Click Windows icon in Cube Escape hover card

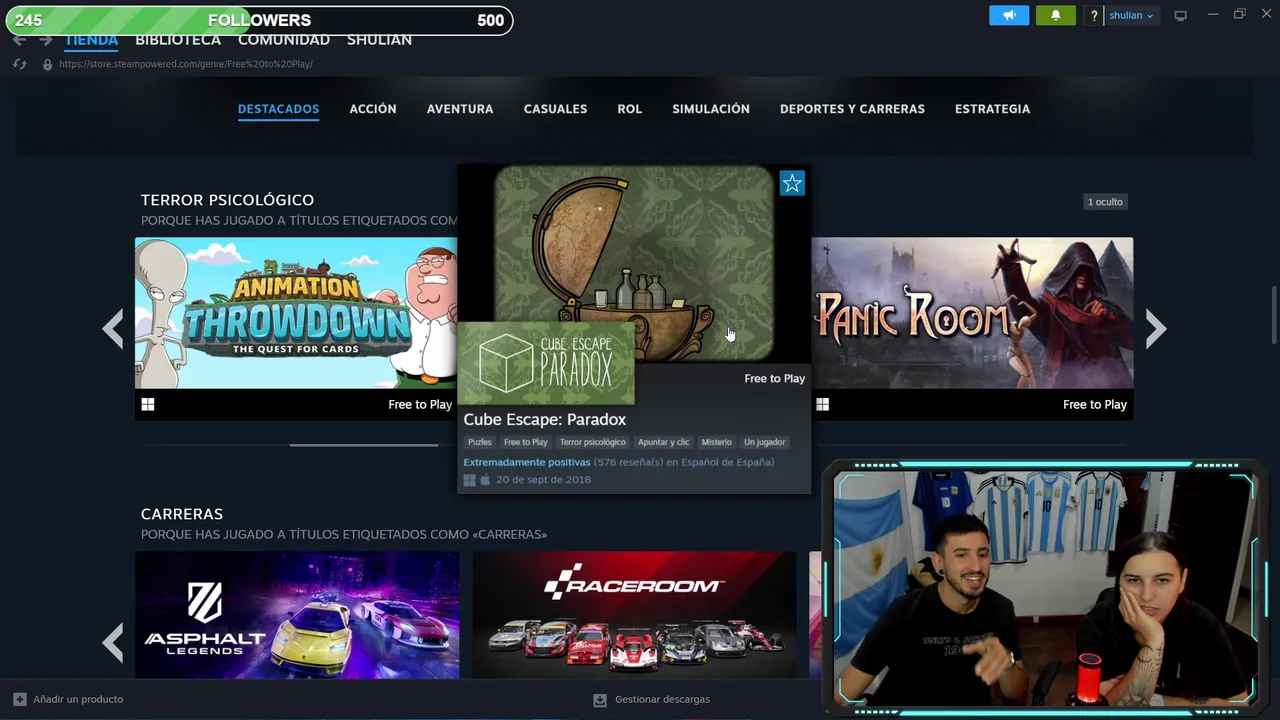469,480
